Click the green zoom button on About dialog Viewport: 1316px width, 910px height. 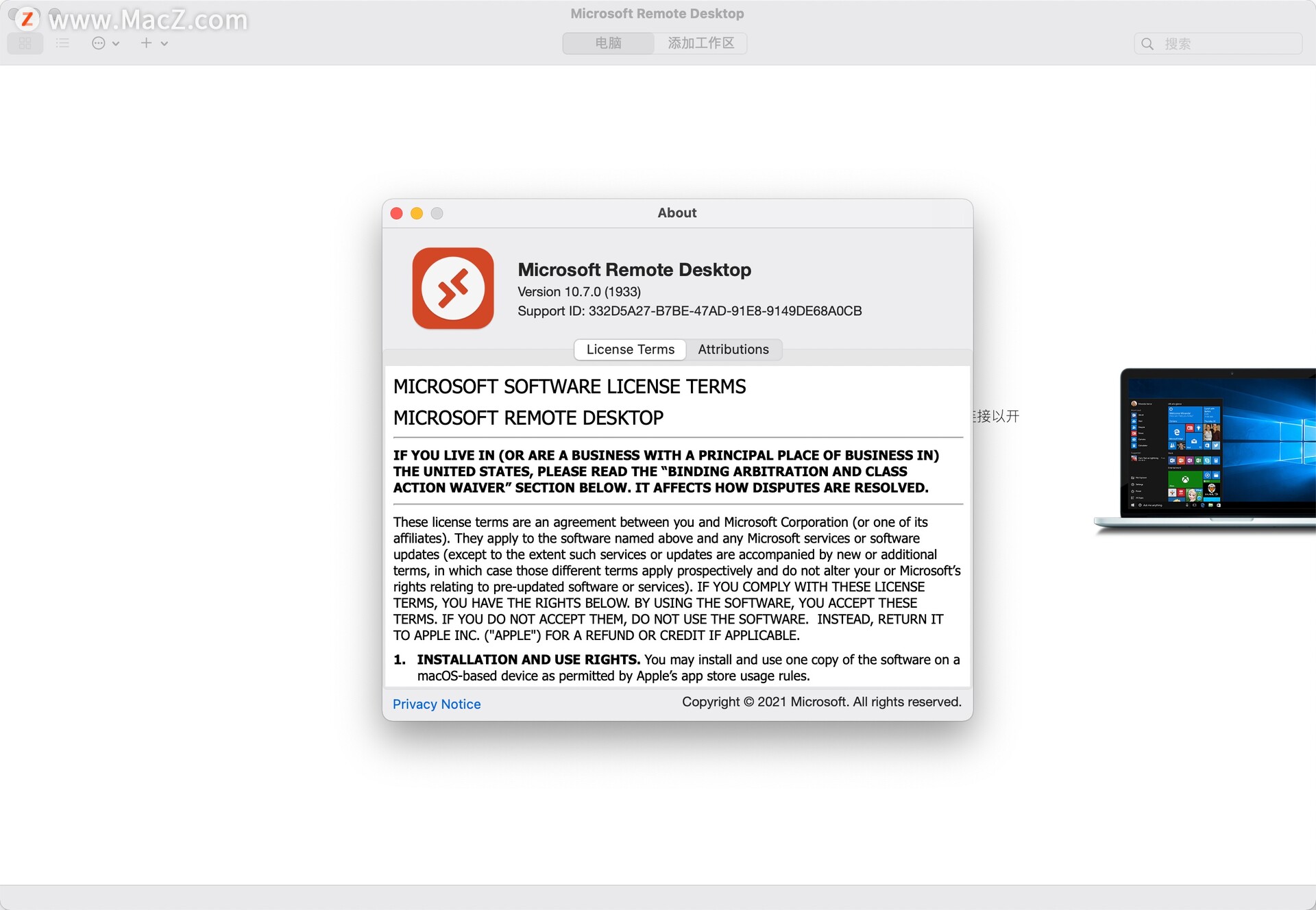437,212
